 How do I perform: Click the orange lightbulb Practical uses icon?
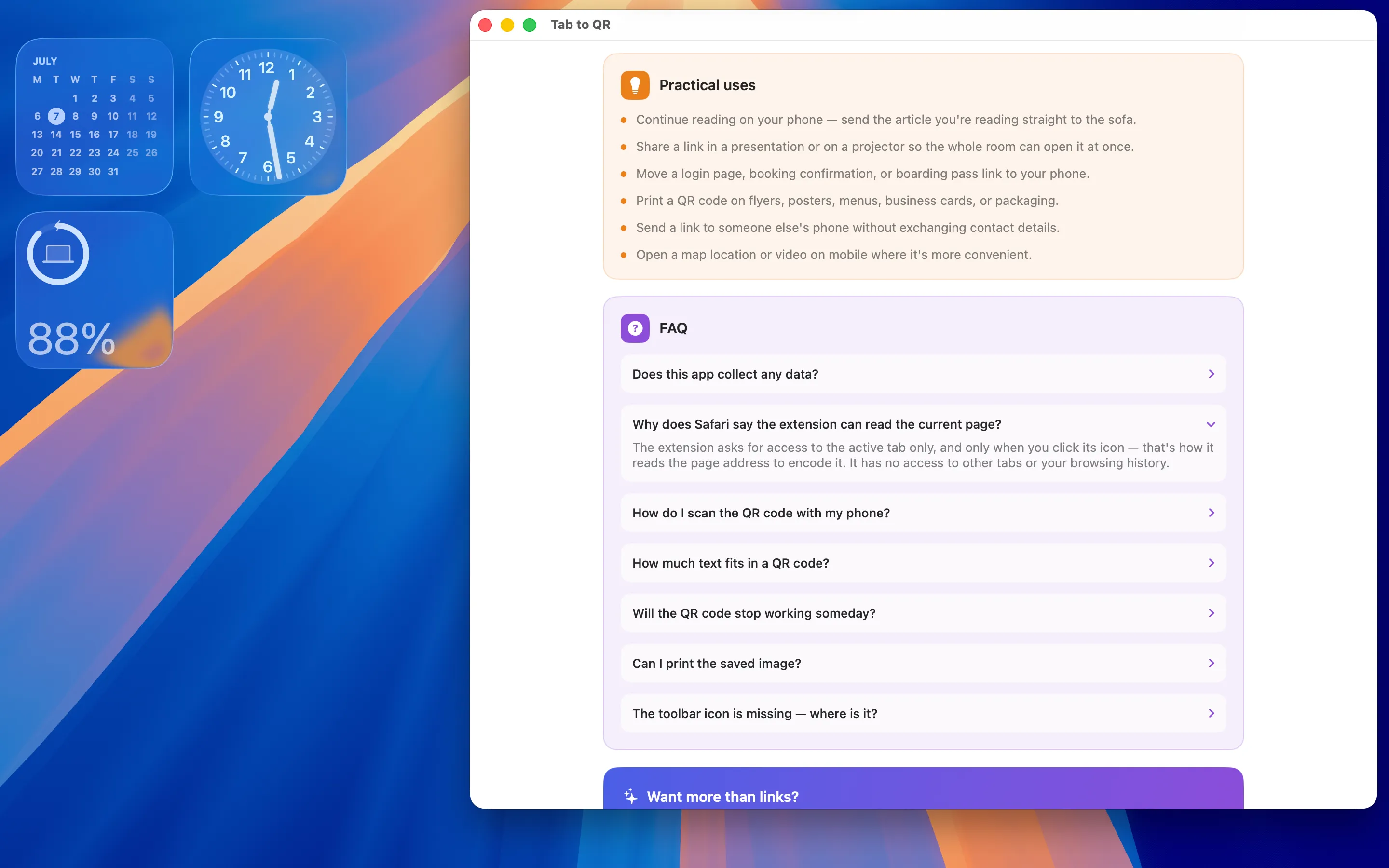pyautogui.click(x=635, y=85)
